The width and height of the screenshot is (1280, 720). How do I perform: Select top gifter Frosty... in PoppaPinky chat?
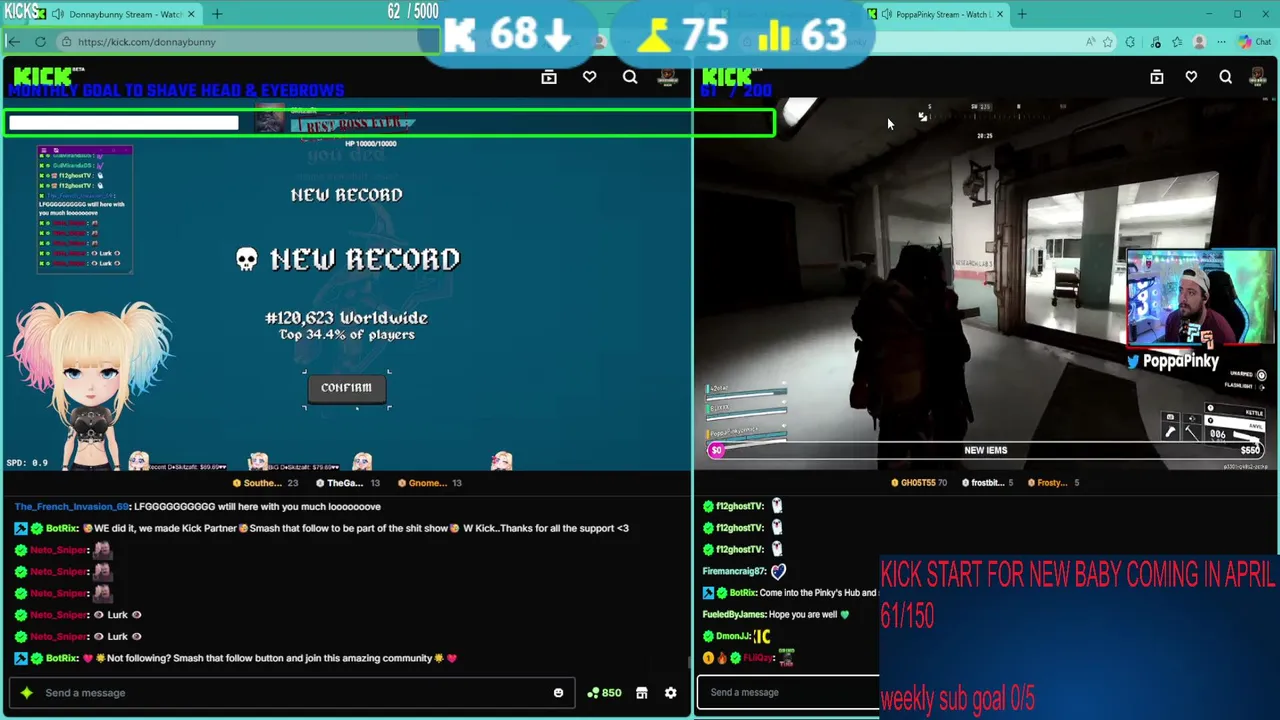pos(1053,483)
